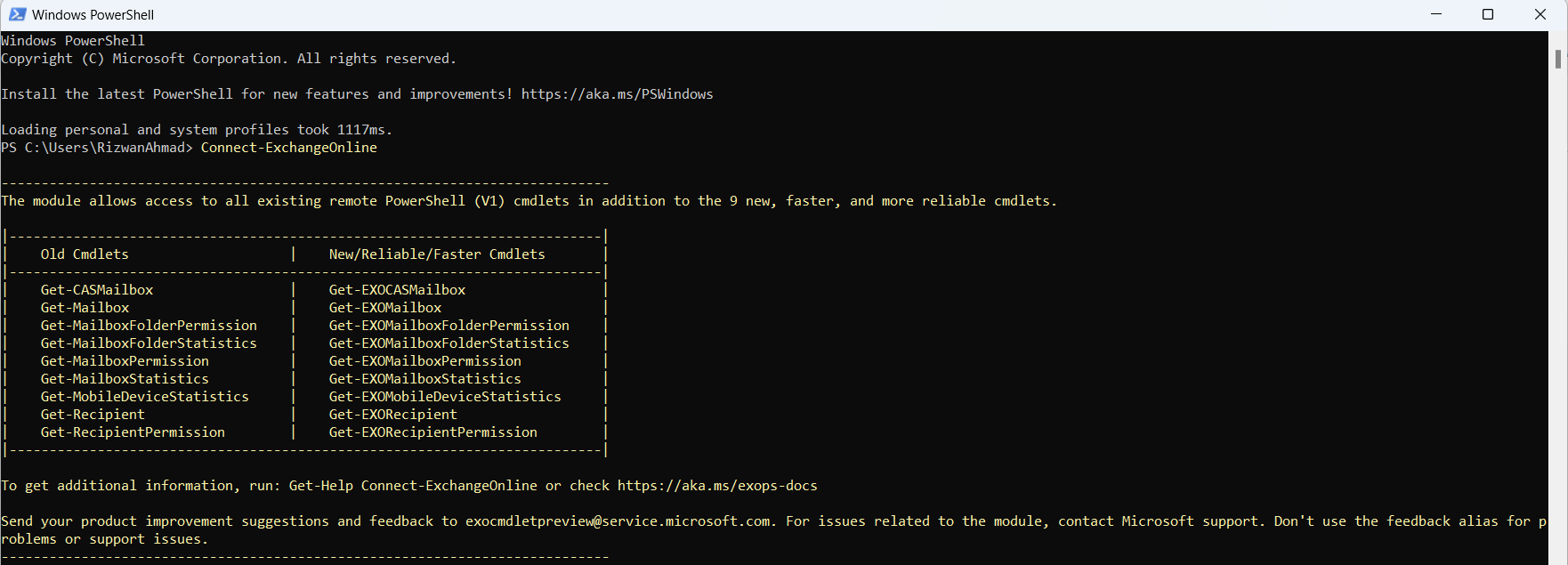The height and width of the screenshot is (565, 1568).
Task: Click the 'Old Cmdlets' column header
Action: tap(85, 254)
